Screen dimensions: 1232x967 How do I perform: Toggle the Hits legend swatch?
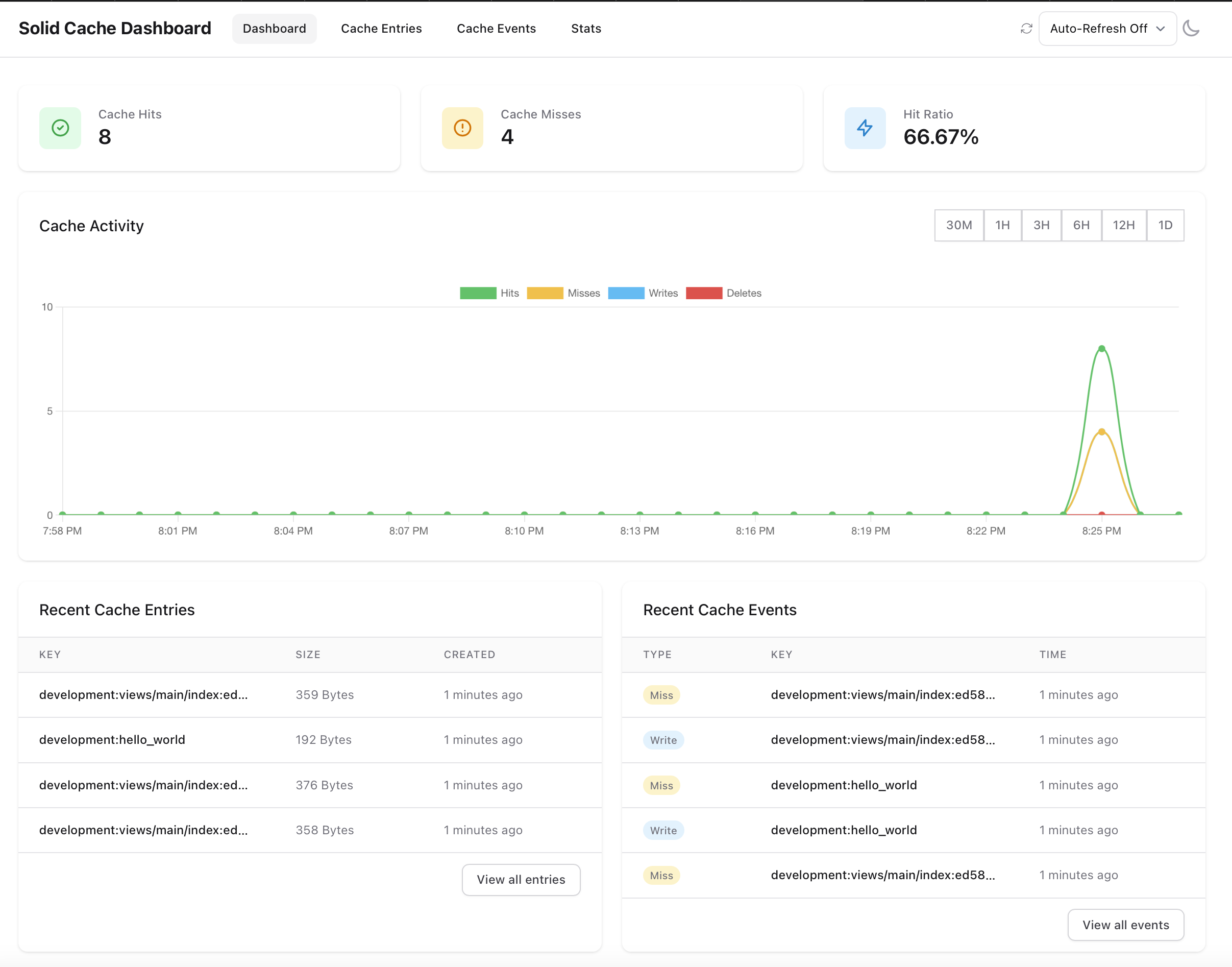pos(478,293)
